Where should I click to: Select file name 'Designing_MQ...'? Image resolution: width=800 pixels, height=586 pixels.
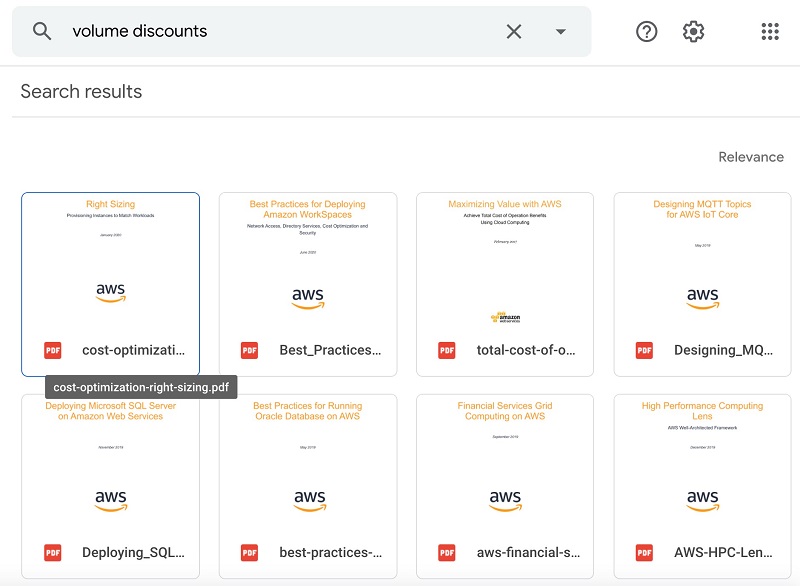pyautogui.click(x=723, y=350)
